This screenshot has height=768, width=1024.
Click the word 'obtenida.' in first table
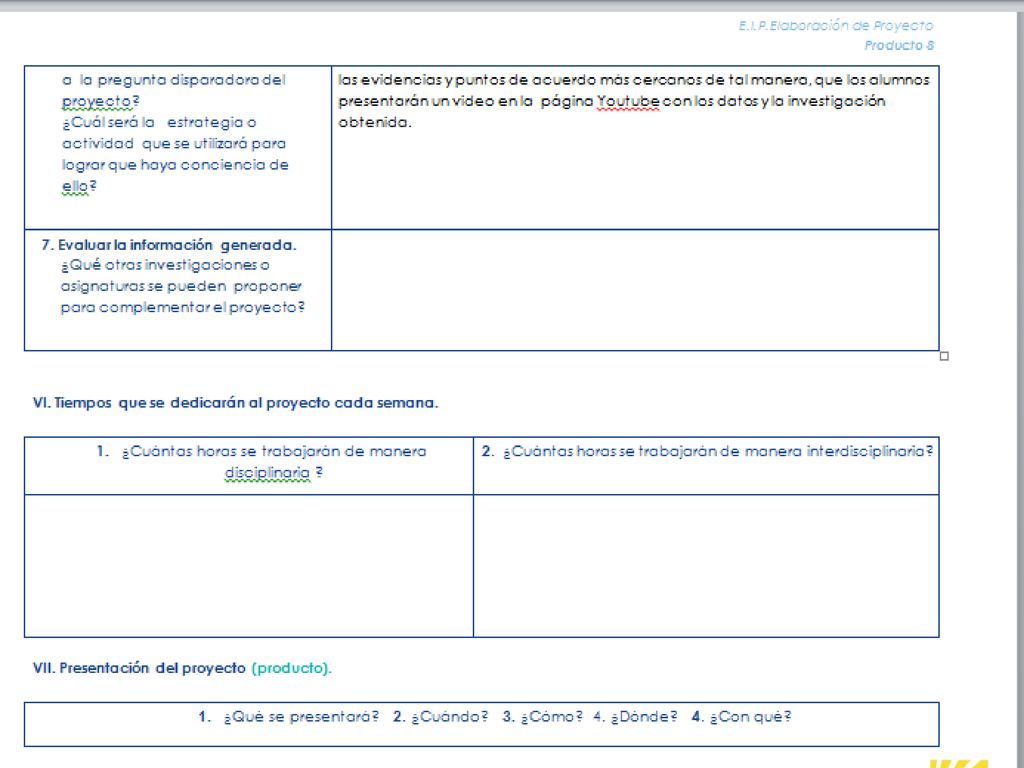click(x=375, y=122)
